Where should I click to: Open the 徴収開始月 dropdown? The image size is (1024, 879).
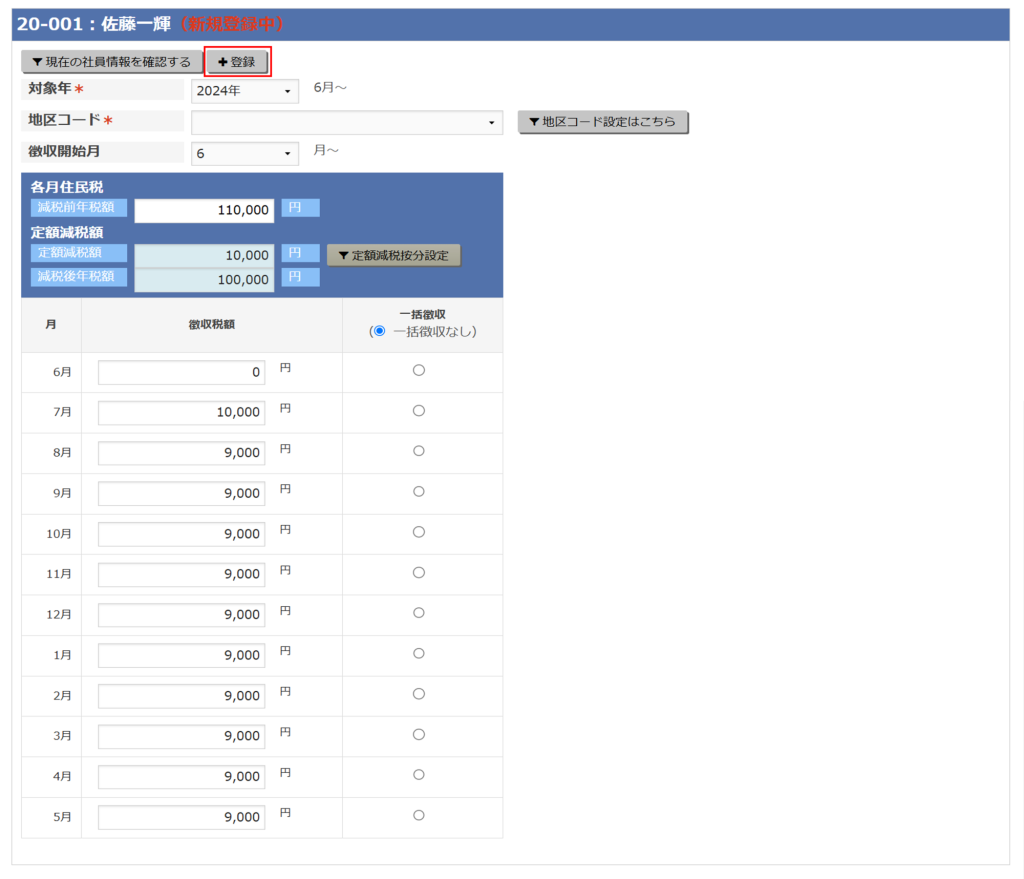coord(245,153)
